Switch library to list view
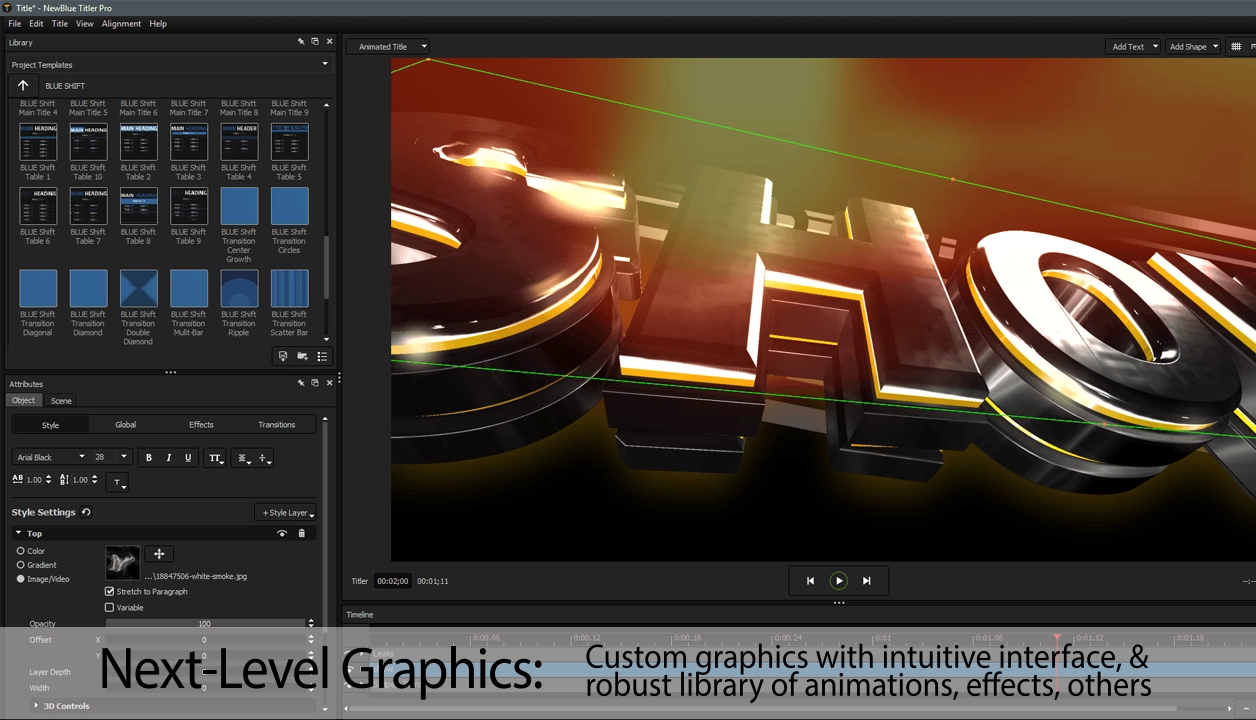This screenshot has width=1256, height=720. [x=322, y=356]
